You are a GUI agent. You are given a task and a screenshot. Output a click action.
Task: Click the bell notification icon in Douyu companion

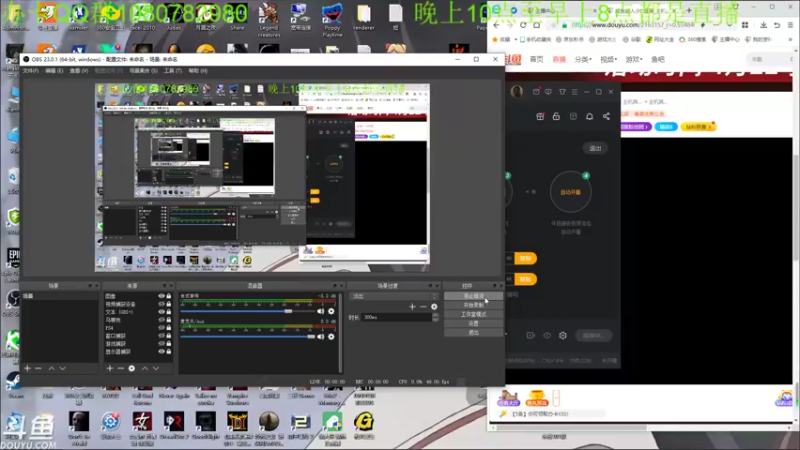(x=589, y=116)
